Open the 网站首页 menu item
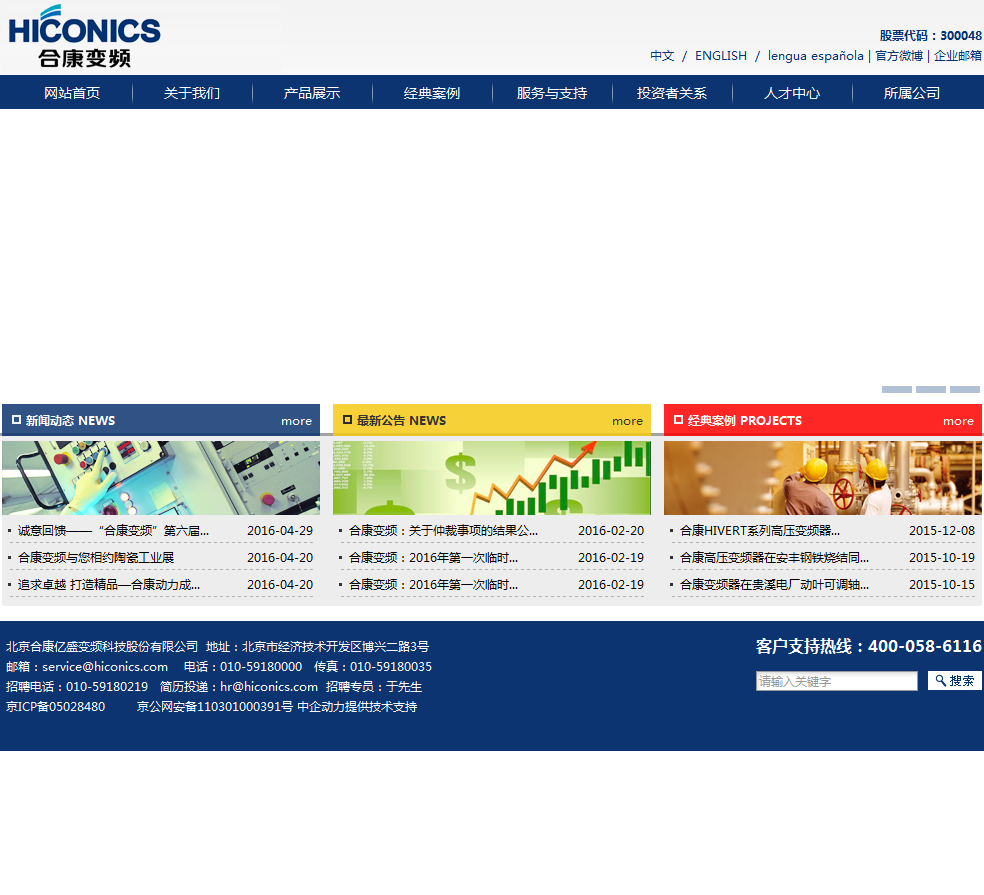 click(72, 93)
